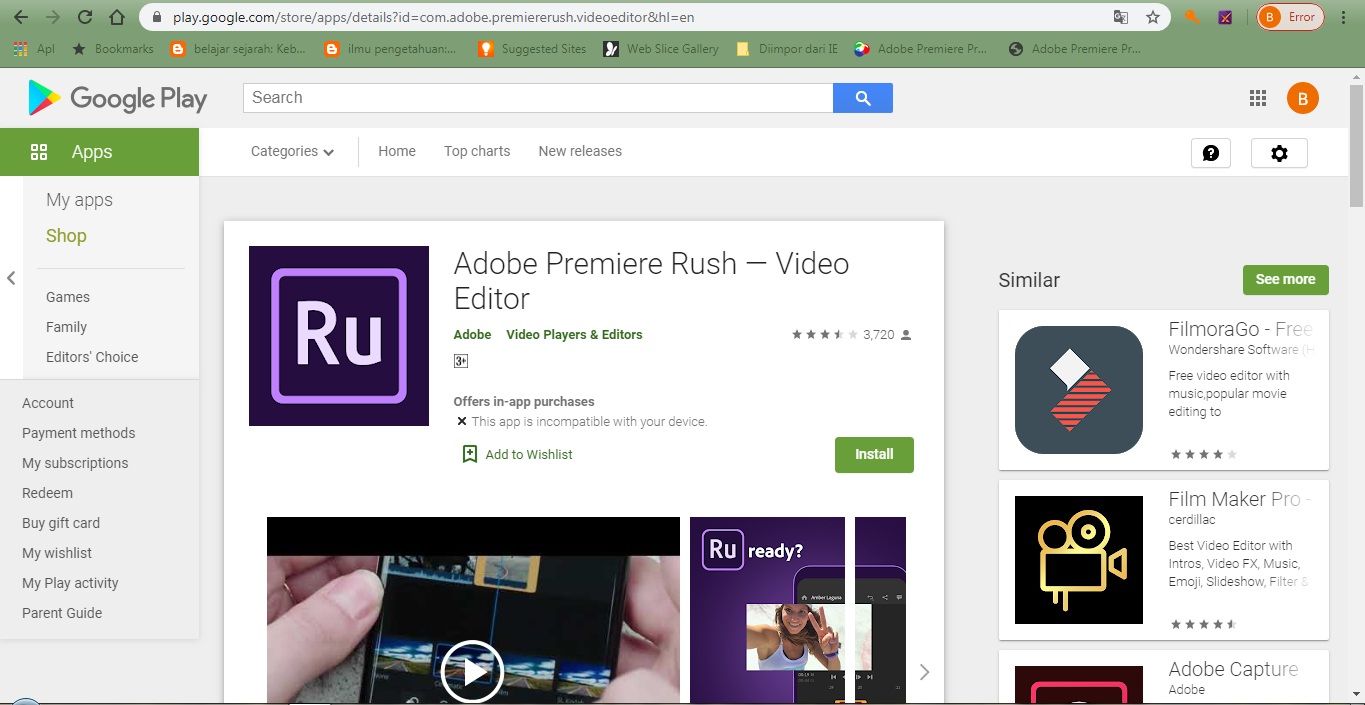Reload the page with the refresh icon

click(x=85, y=17)
